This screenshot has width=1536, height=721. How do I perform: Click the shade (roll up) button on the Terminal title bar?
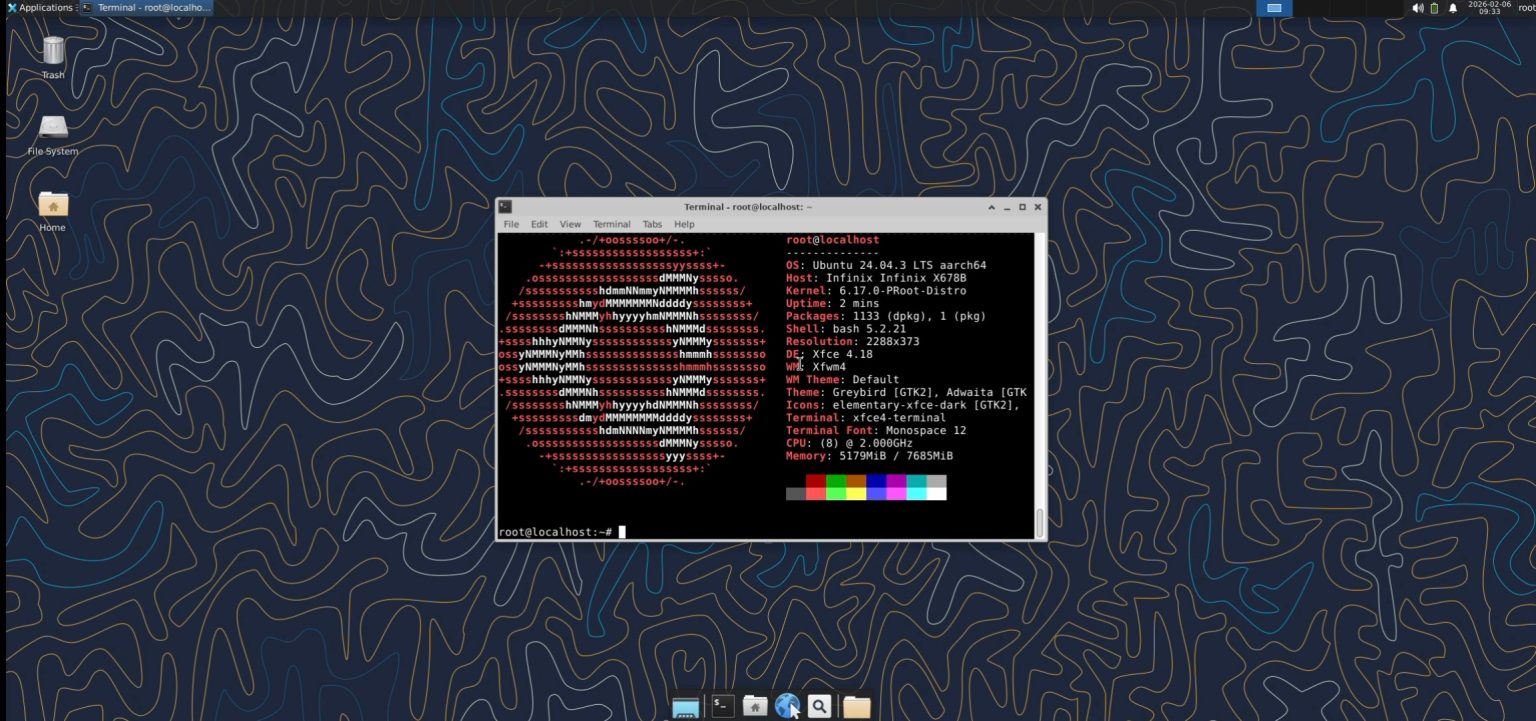(992, 207)
